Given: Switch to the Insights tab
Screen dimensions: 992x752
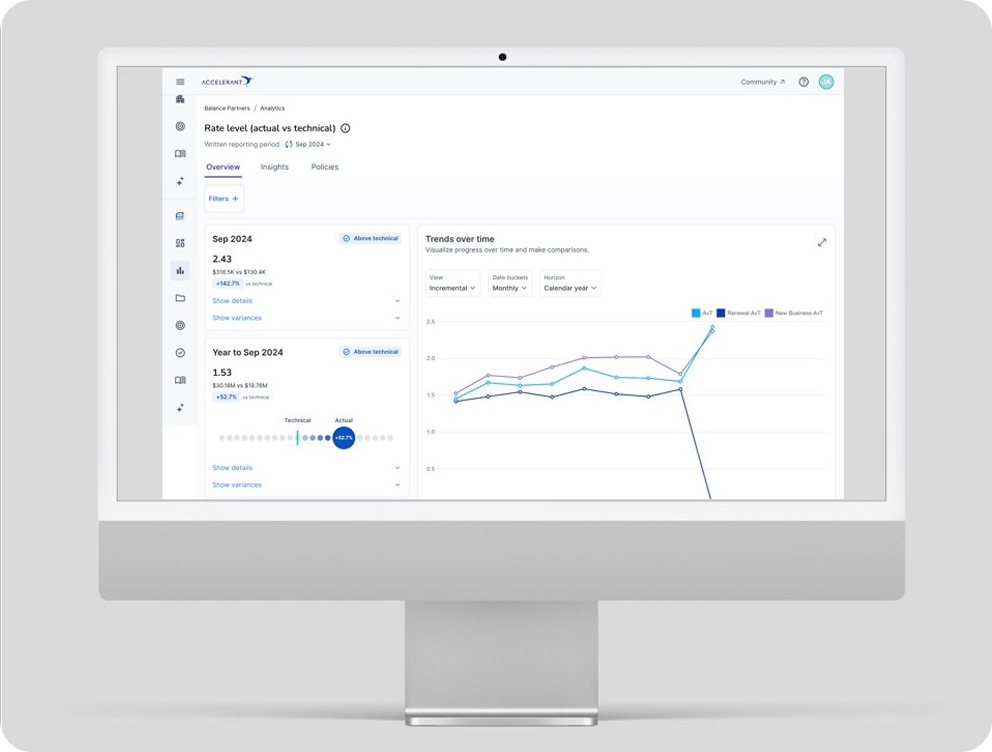Looking at the screenshot, I should tap(274, 167).
